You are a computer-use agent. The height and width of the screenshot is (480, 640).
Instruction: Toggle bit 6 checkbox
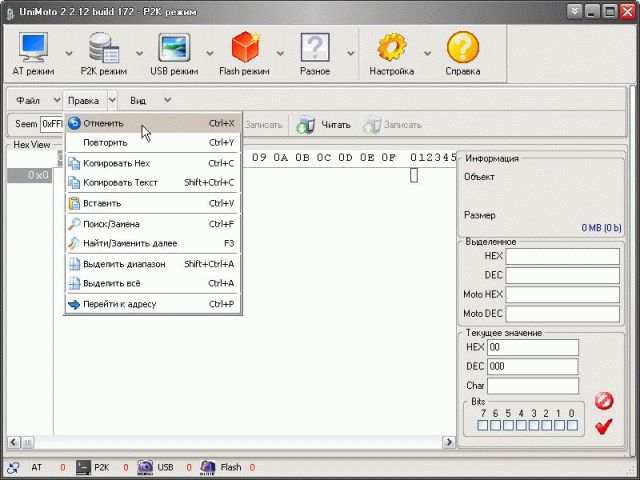point(496,425)
